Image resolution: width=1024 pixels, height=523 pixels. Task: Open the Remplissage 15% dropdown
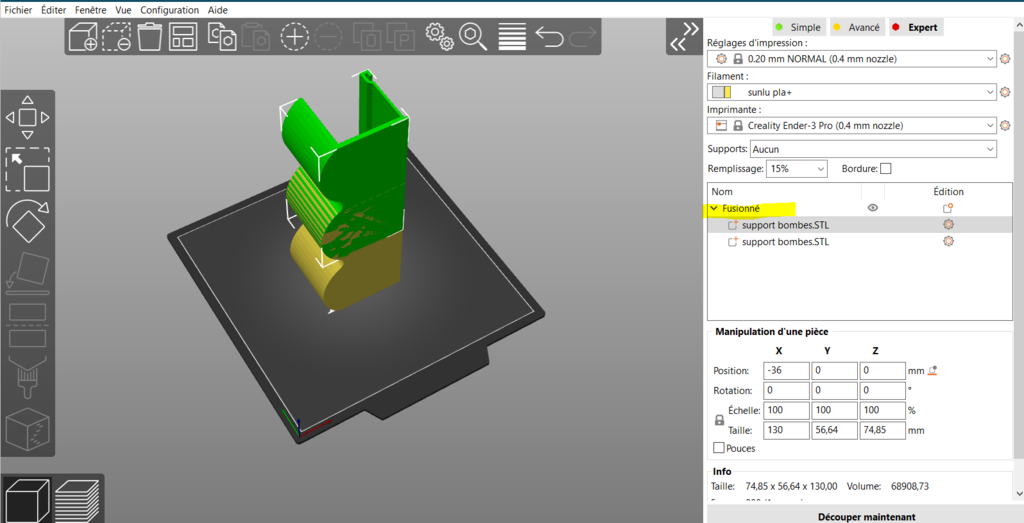coord(797,168)
